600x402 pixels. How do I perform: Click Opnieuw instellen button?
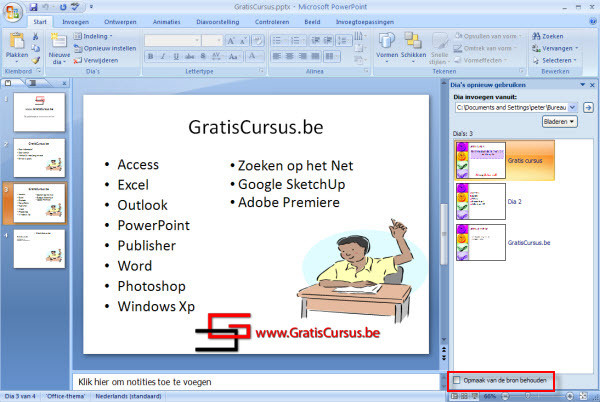click(105, 49)
